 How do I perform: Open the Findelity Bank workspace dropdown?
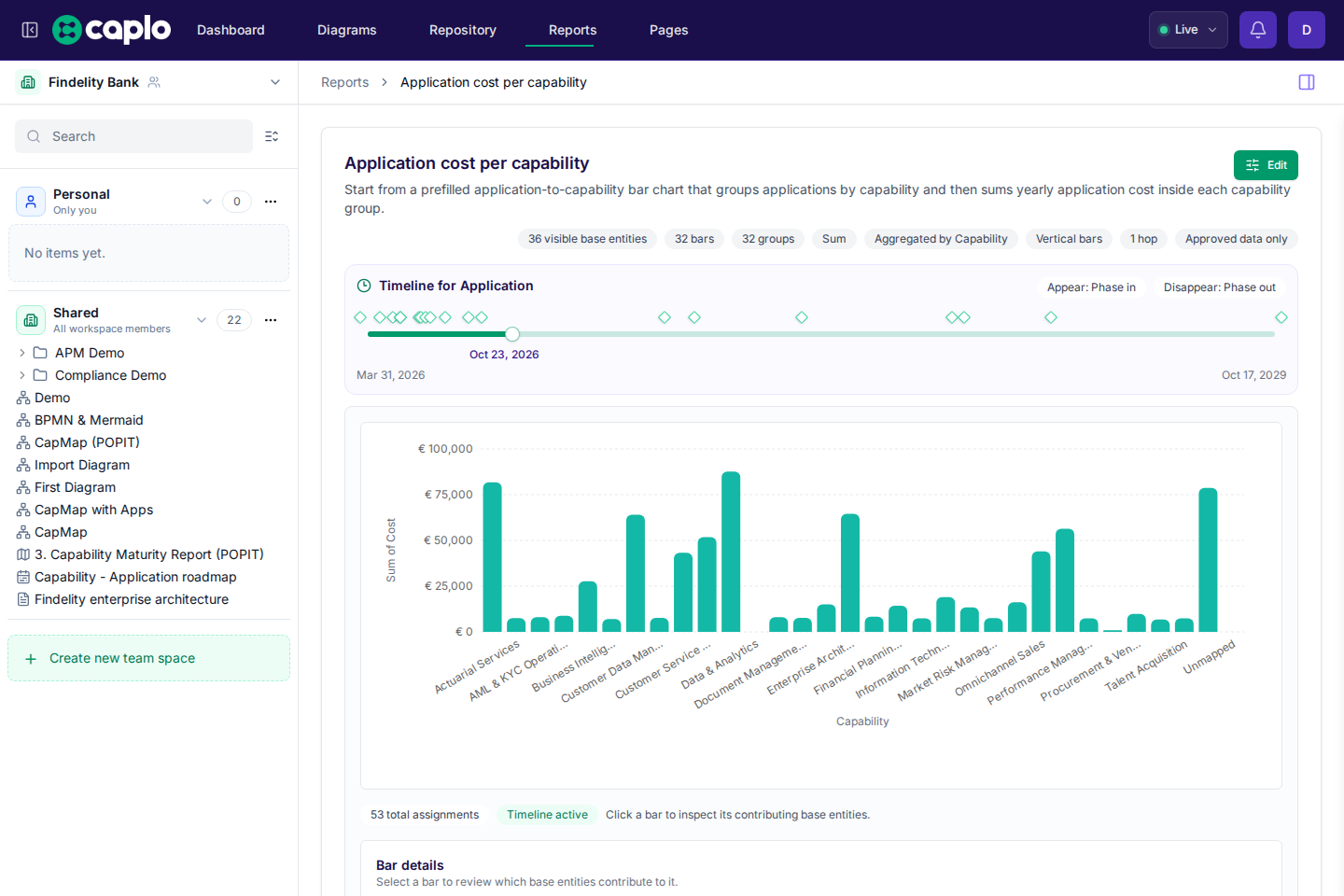click(x=275, y=82)
